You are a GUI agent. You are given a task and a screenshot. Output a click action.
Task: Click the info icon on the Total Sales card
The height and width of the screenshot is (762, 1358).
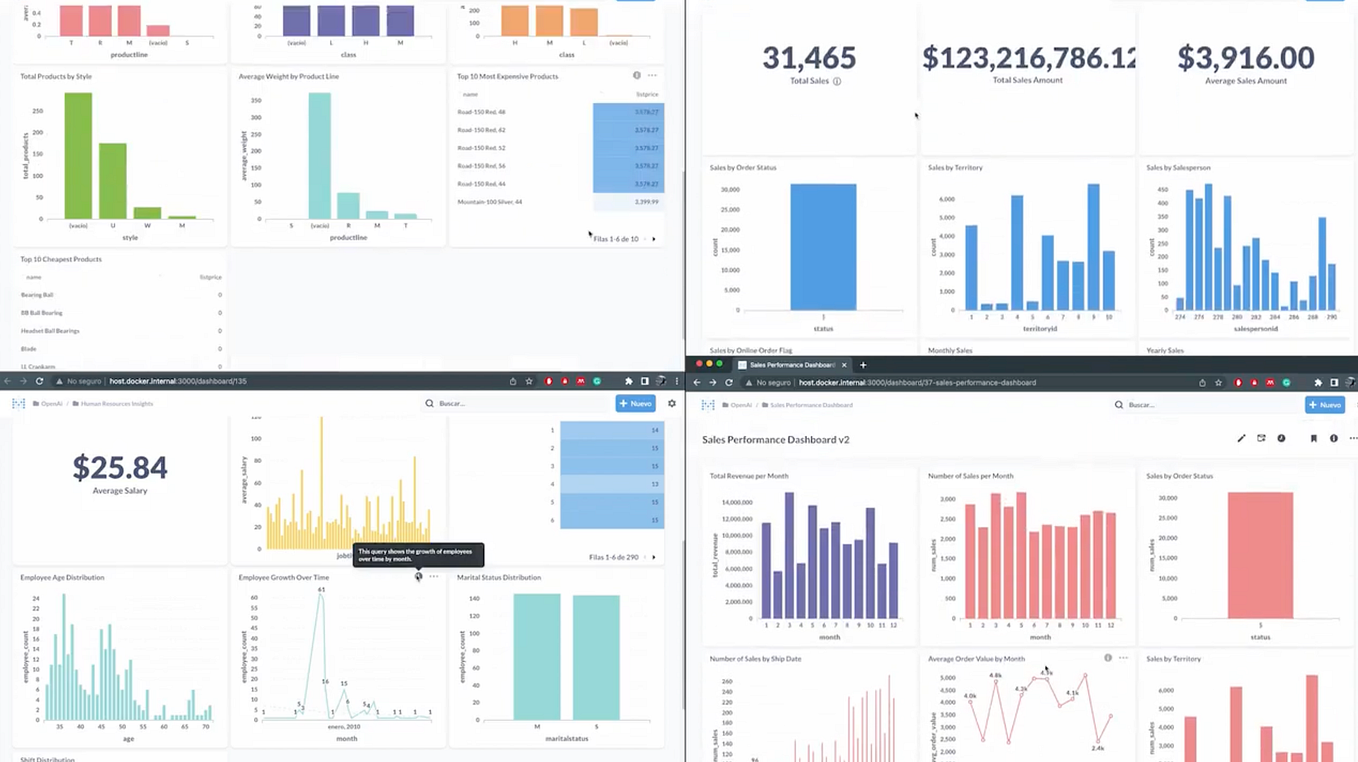837,81
